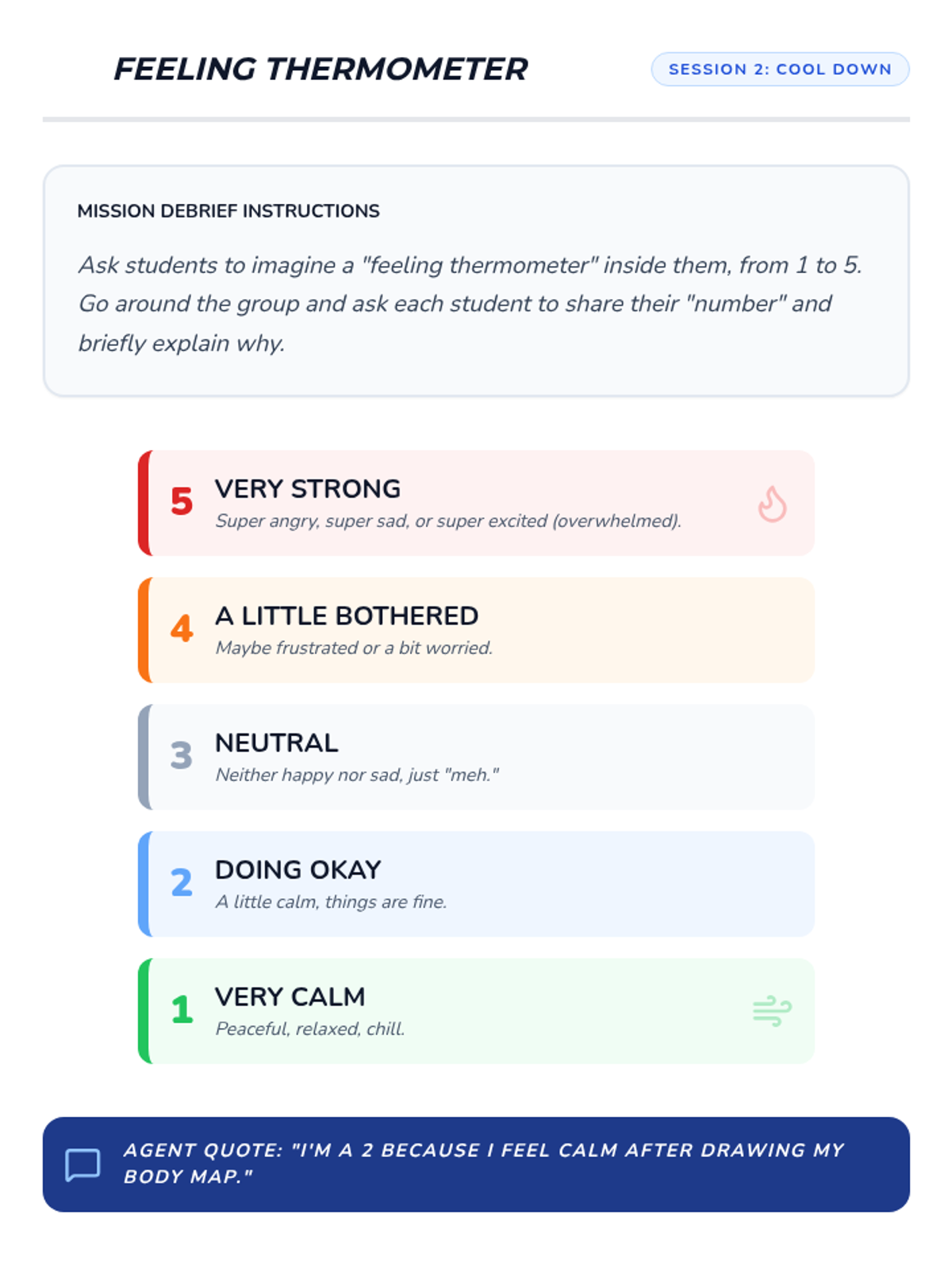Click the wind icon on Very Calm card
952x1270 pixels.
(x=771, y=1010)
